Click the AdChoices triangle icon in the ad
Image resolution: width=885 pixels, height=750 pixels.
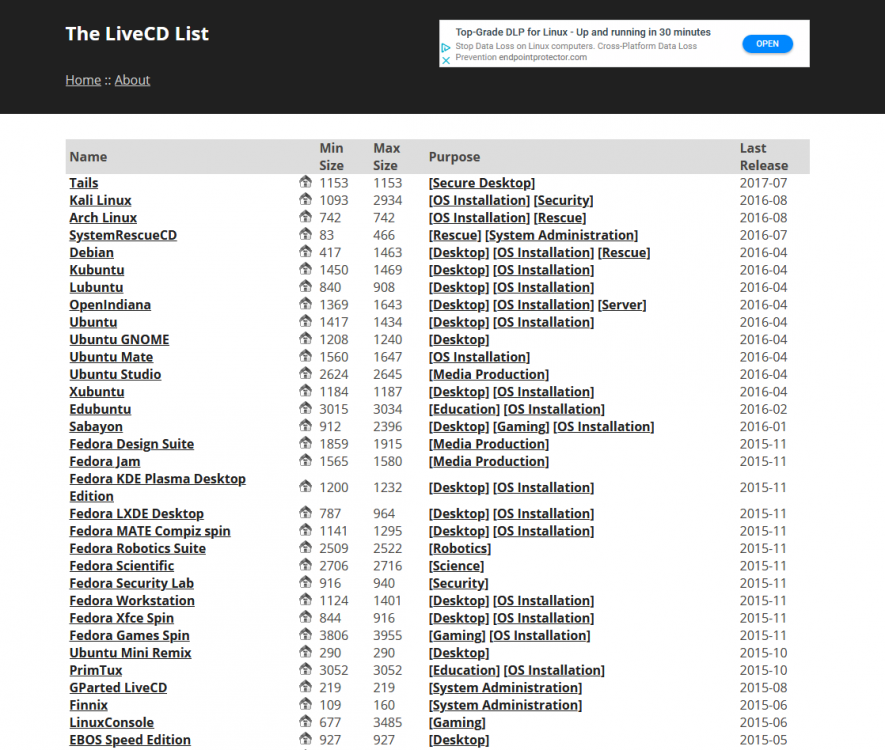click(x=444, y=46)
